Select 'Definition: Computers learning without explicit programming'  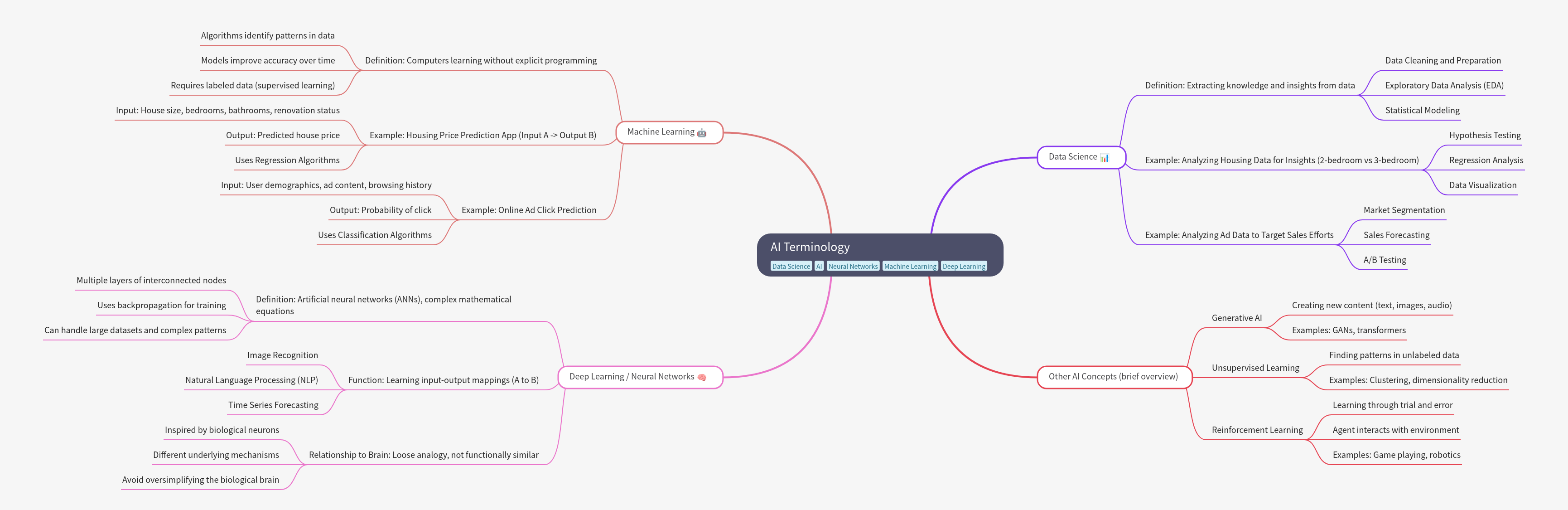click(481, 60)
